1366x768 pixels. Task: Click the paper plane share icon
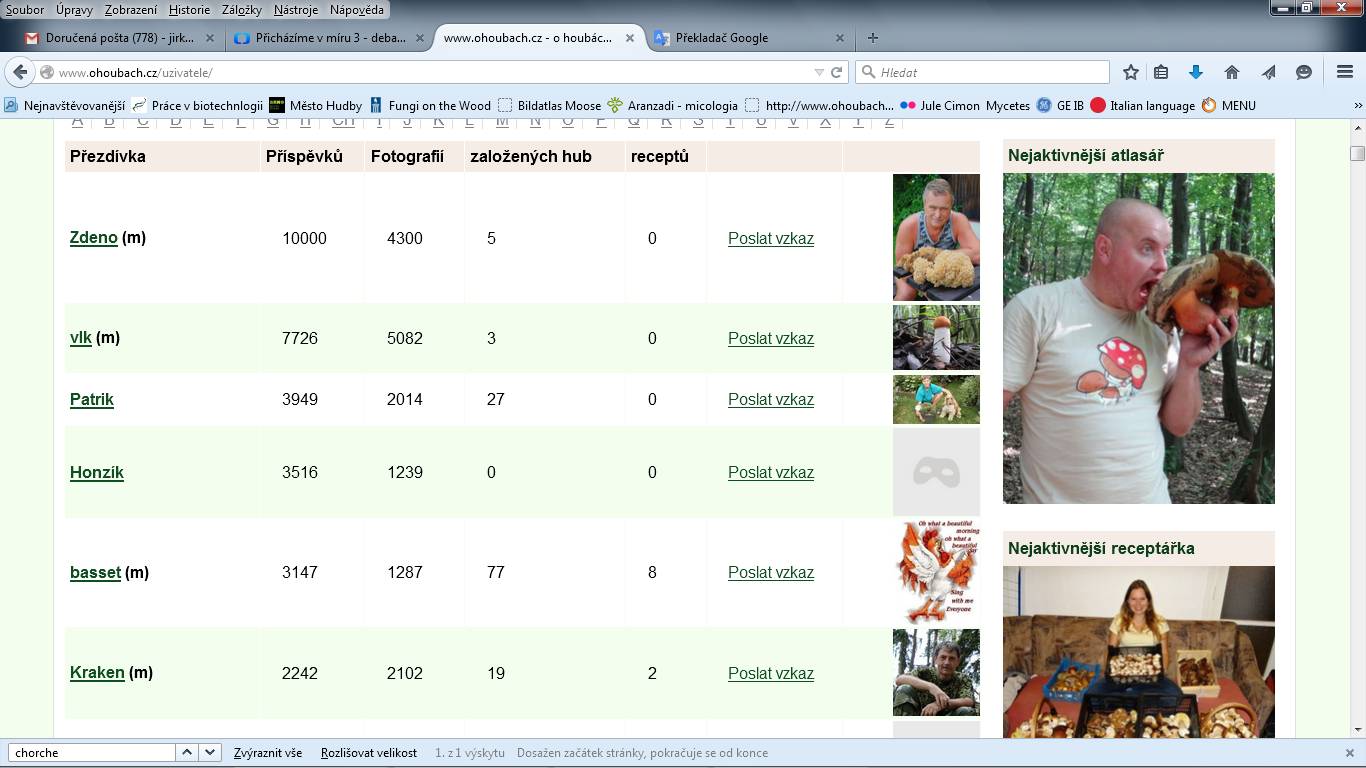coord(1268,72)
